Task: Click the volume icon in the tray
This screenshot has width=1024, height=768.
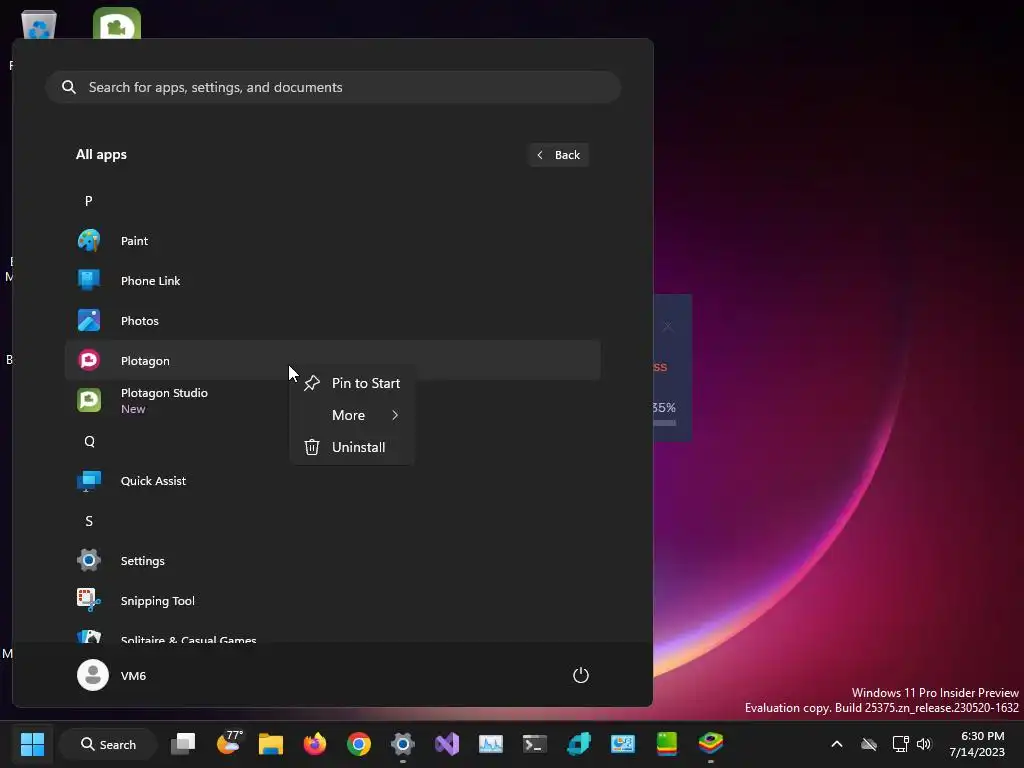Action: click(x=923, y=744)
